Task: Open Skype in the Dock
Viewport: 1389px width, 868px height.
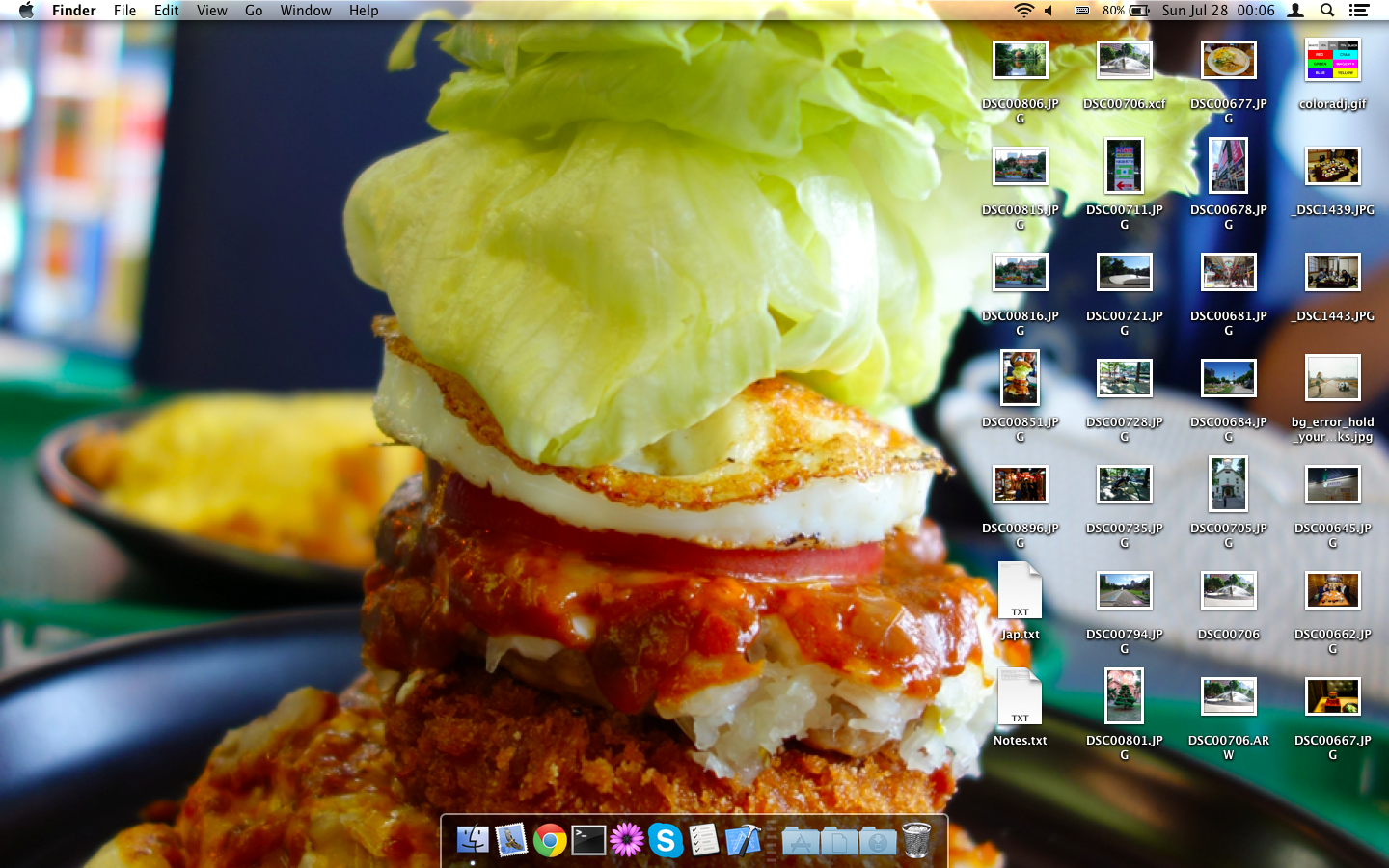Action: 666,841
